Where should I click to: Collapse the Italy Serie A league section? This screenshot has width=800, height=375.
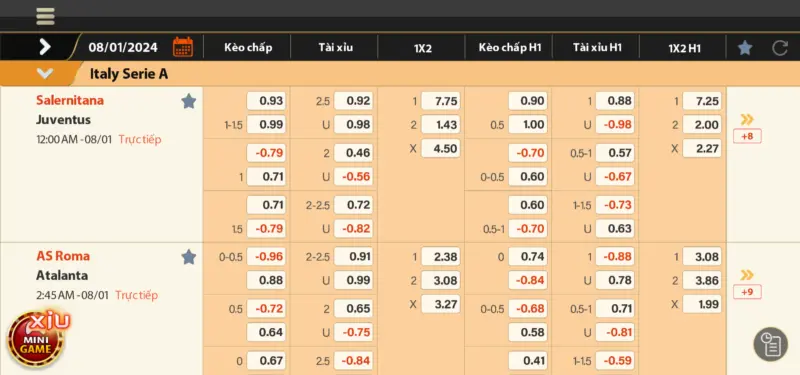(45, 74)
